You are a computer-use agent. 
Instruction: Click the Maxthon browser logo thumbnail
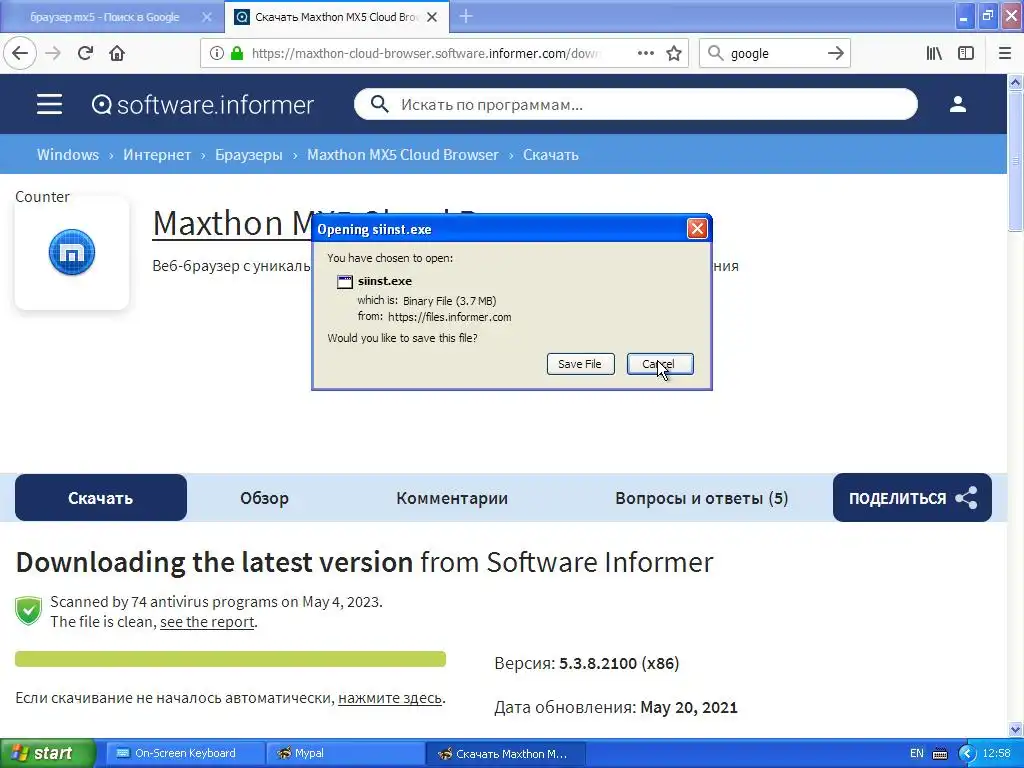(x=72, y=252)
